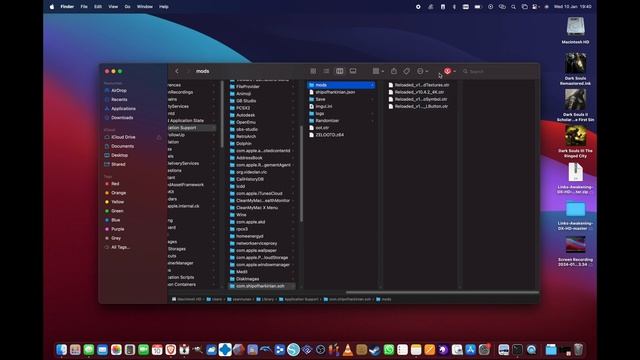Open Trash in the Dock

click(578, 350)
